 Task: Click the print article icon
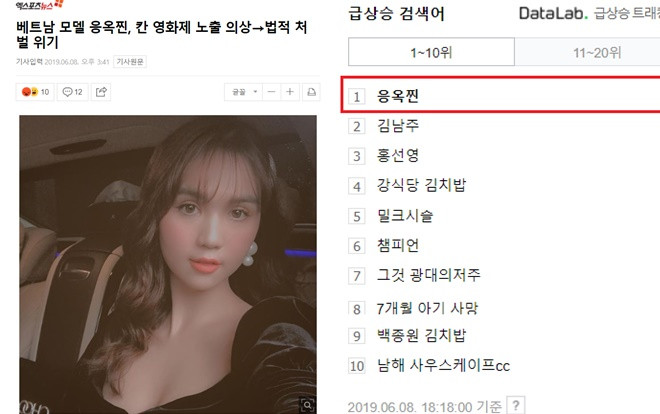tap(311, 92)
